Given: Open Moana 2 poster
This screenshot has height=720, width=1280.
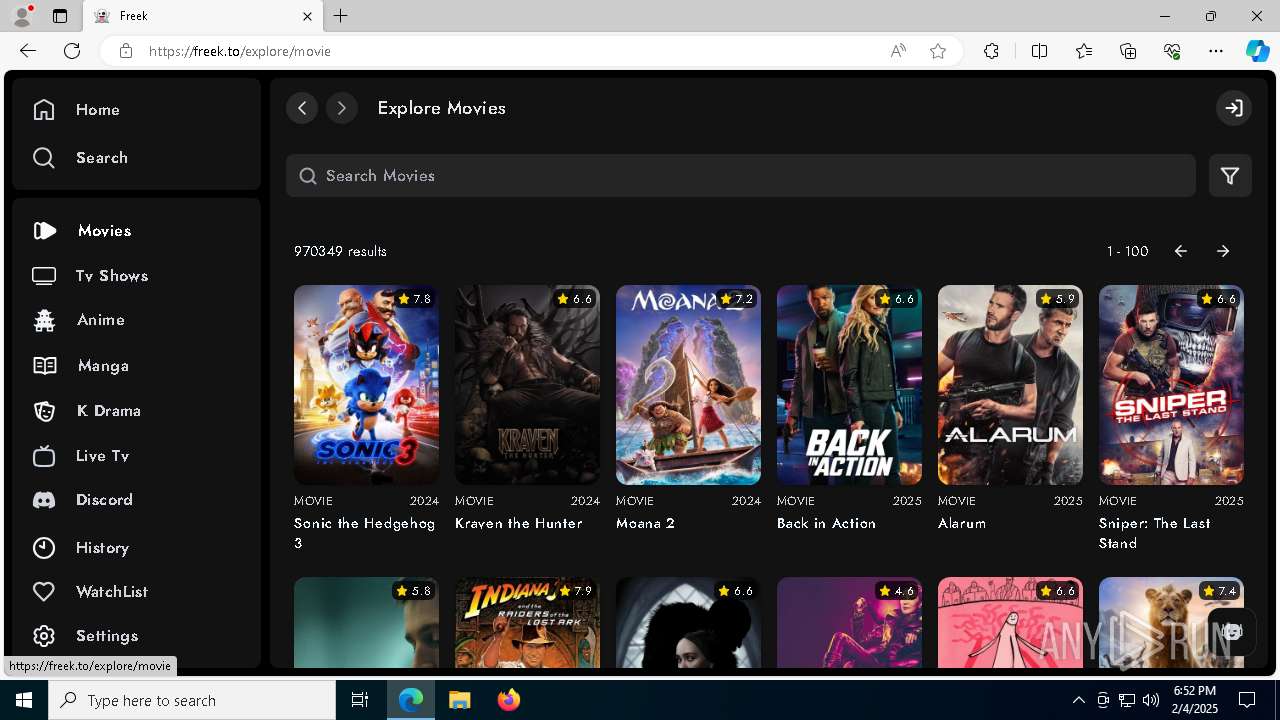Looking at the screenshot, I should click(x=688, y=385).
